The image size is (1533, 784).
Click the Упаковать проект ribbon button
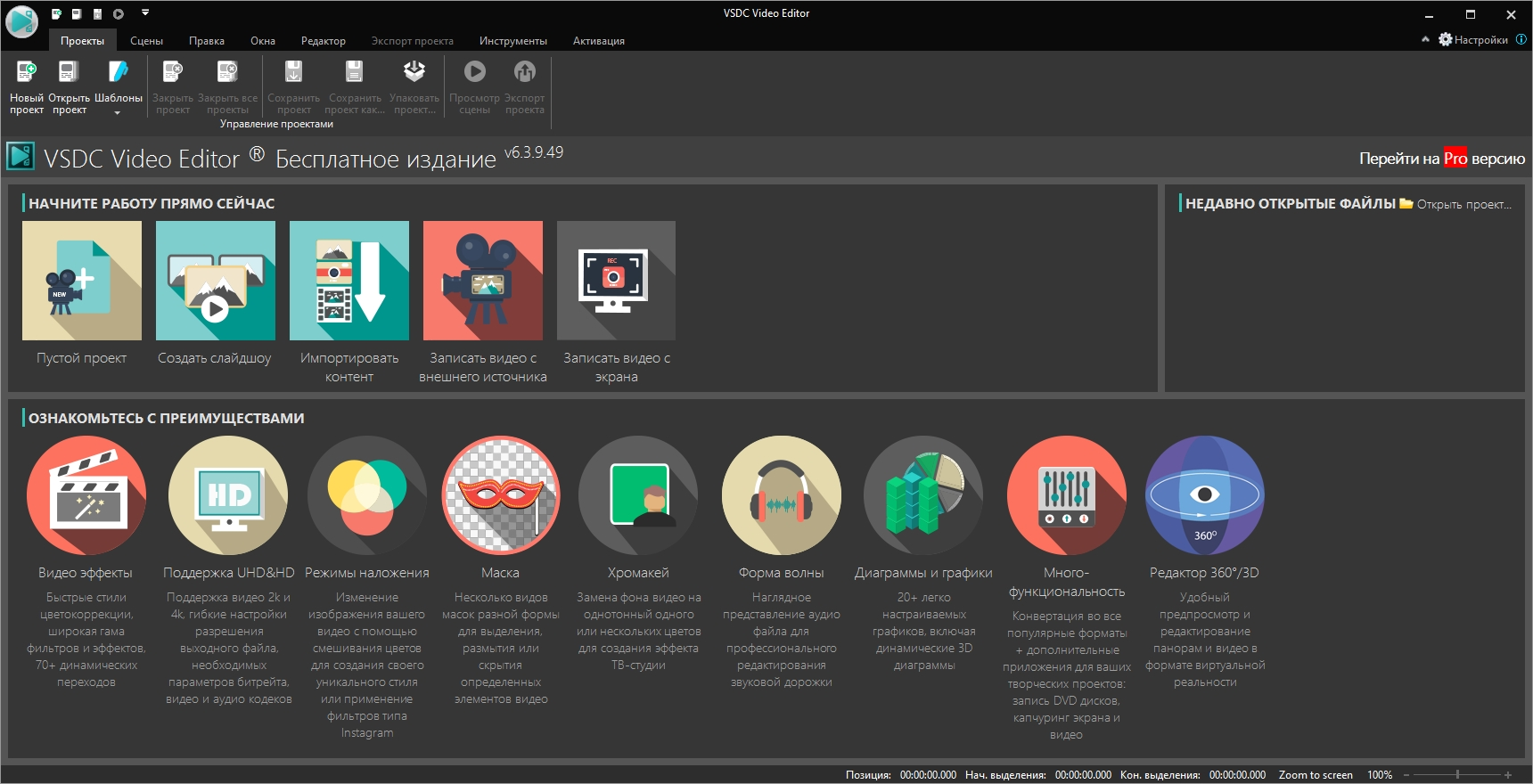tap(414, 86)
